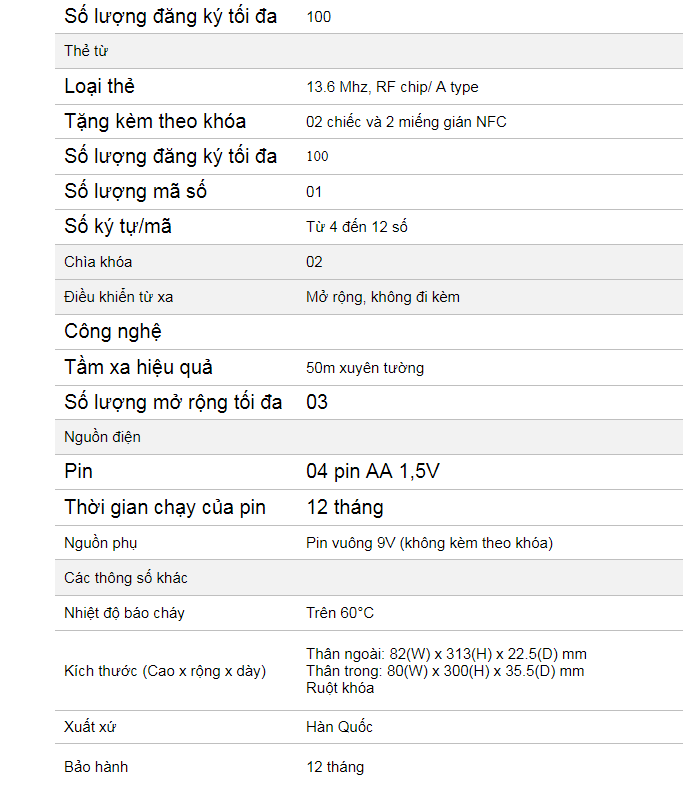
Task: Select 'Số lượng mở rộng tối đa' label
Action: pyautogui.click(x=173, y=402)
